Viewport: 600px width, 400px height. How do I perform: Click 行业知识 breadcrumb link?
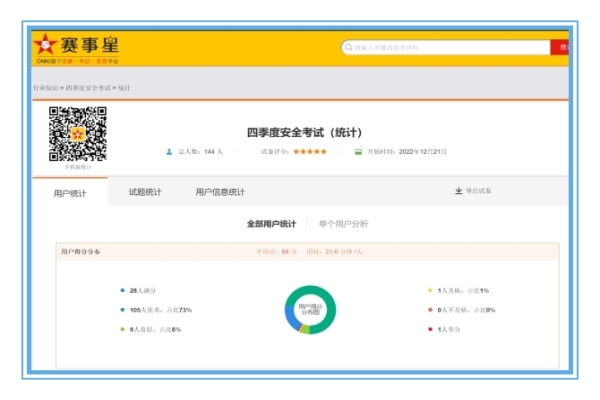point(46,88)
